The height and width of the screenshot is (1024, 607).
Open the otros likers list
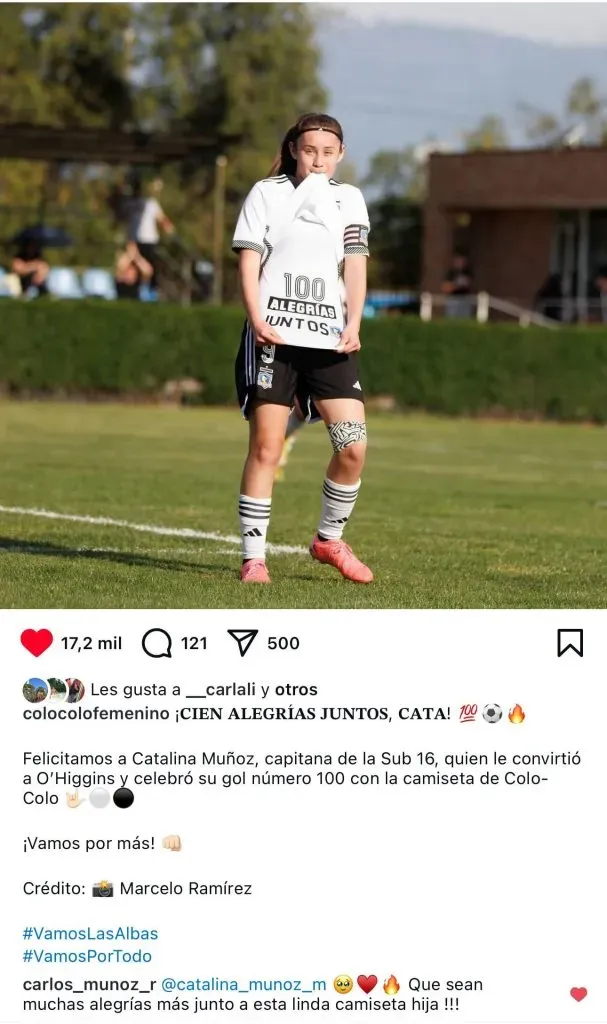point(296,690)
